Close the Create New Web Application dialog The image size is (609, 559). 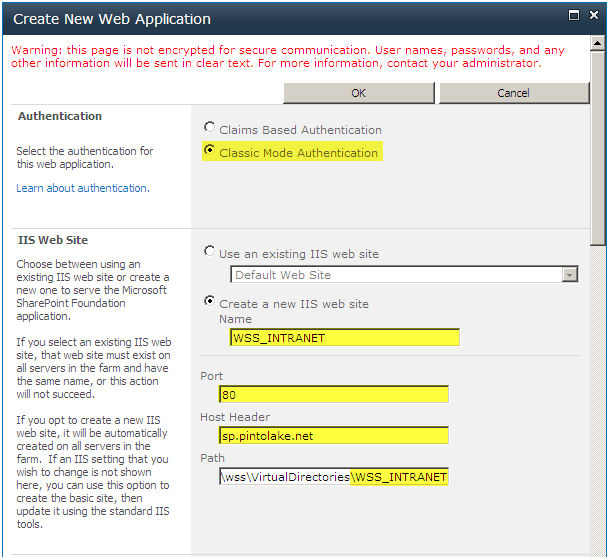coord(594,16)
